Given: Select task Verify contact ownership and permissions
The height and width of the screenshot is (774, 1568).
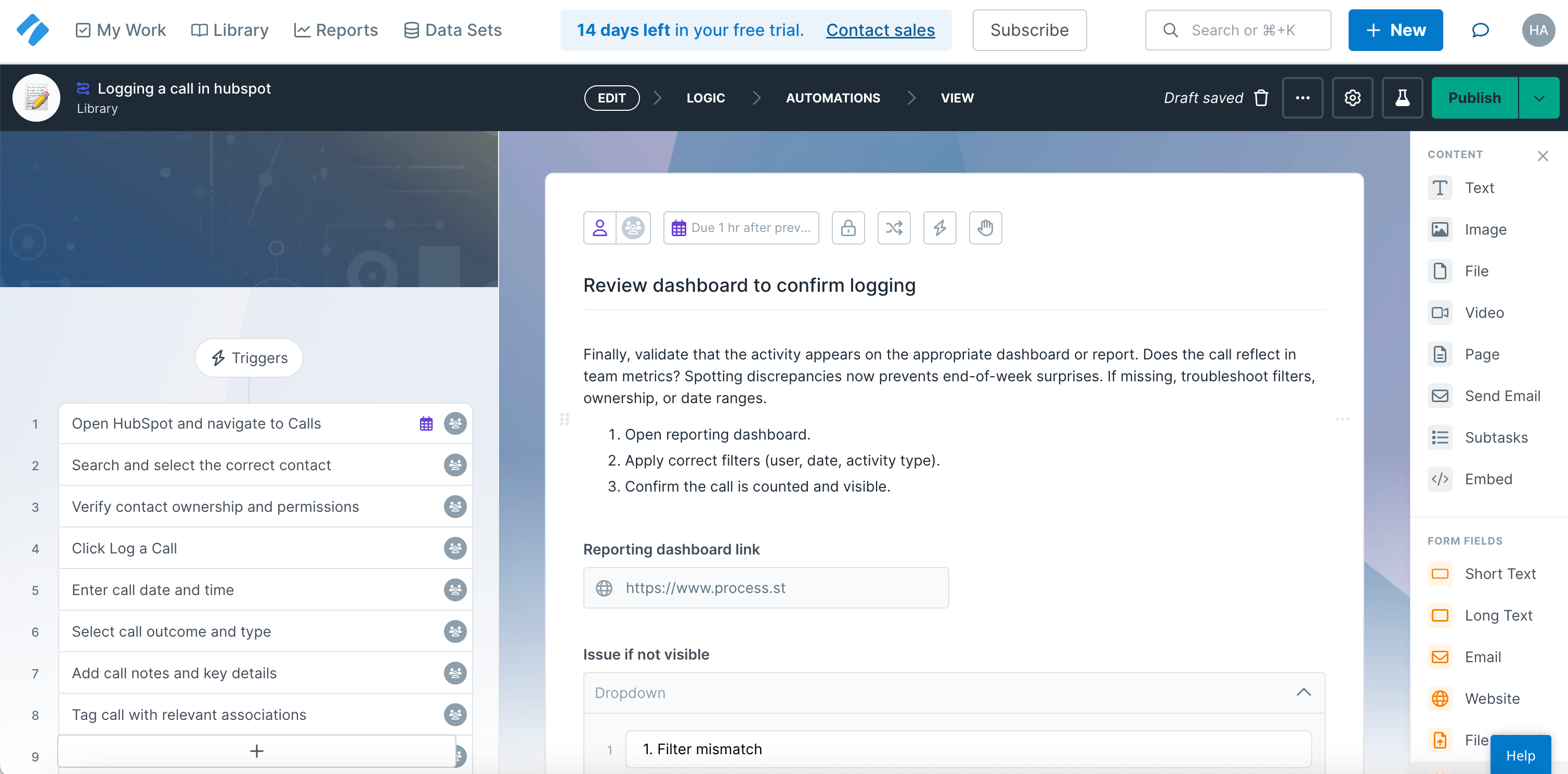Looking at the screenshot, I should coord(265,507).
